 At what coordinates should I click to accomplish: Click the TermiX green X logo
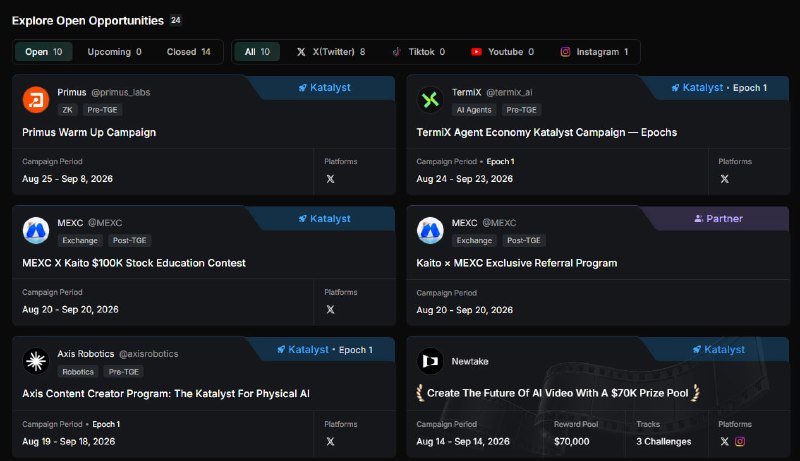pos(430,99)
